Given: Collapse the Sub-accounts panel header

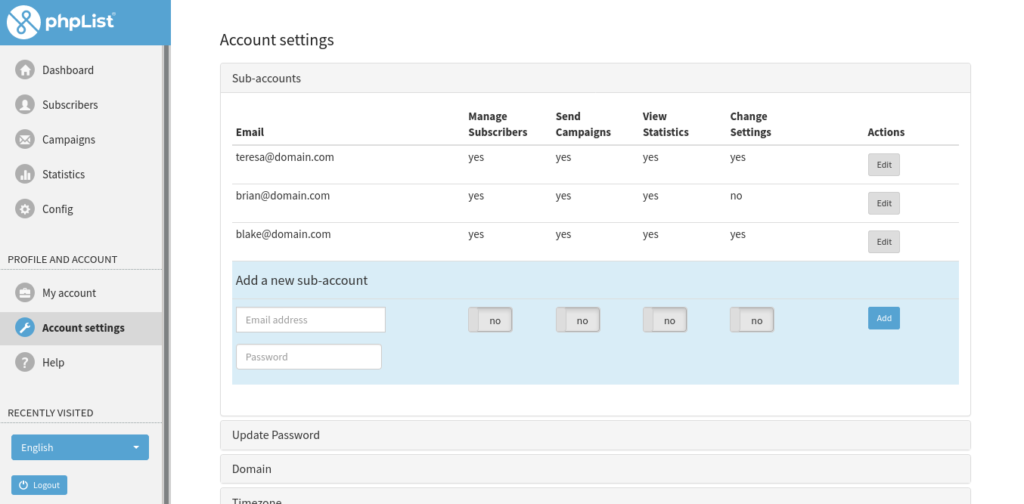Looking at the screenshot, I should click(595, 78).
